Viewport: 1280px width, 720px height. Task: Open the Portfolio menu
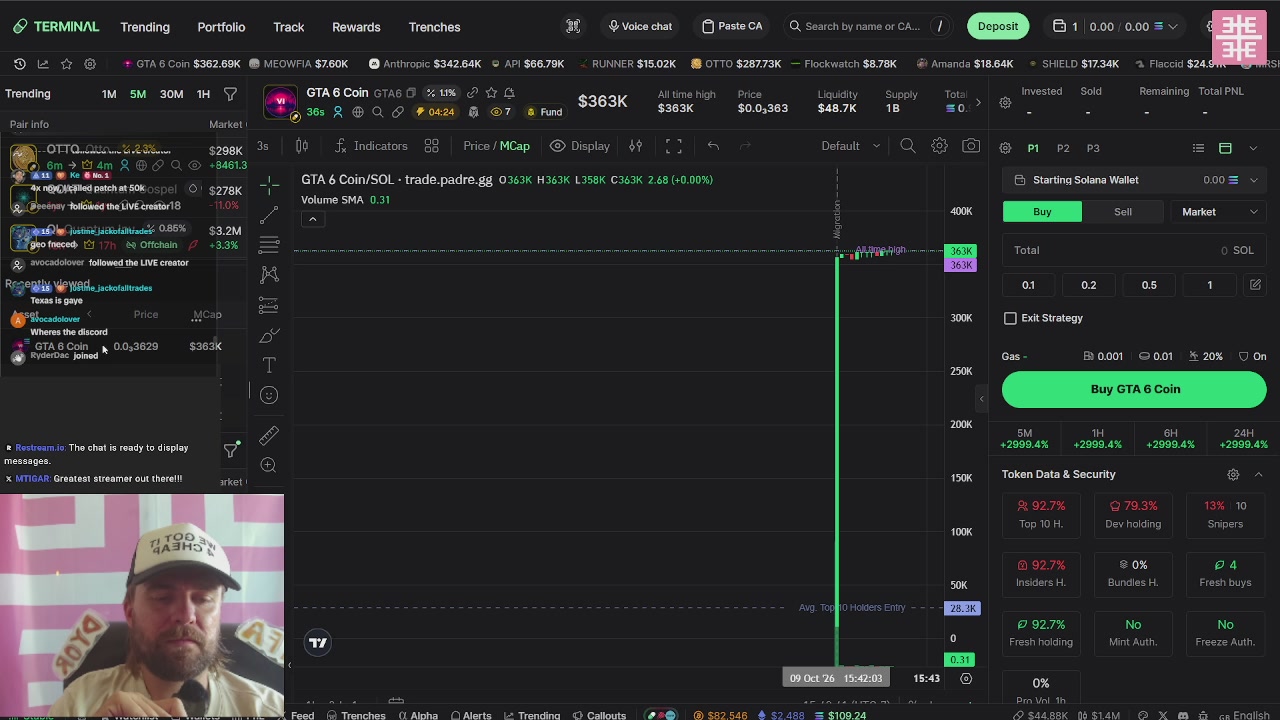[221, 27]
